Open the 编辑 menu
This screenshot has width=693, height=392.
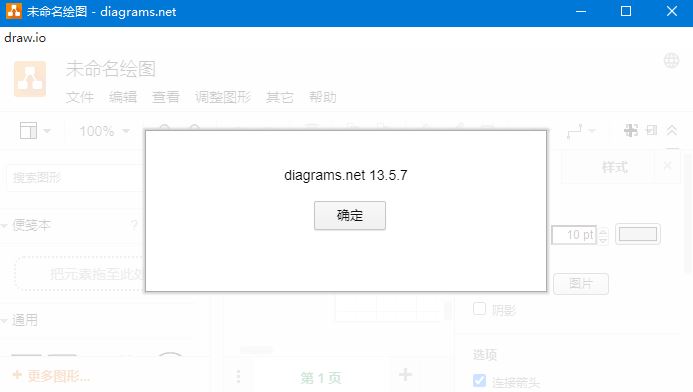(123, 97)
